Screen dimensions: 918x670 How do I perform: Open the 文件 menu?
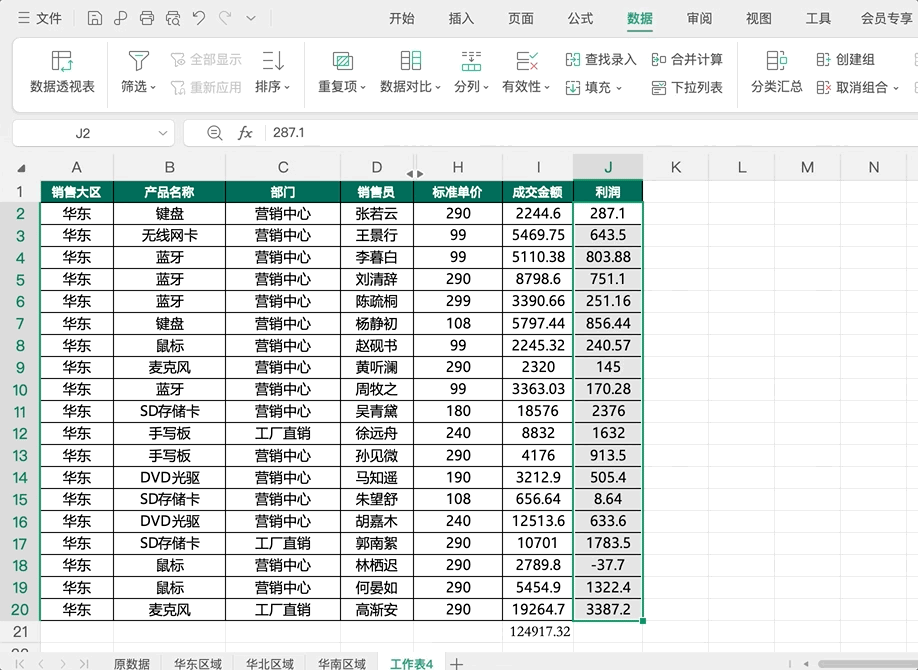tap(40, 19)
